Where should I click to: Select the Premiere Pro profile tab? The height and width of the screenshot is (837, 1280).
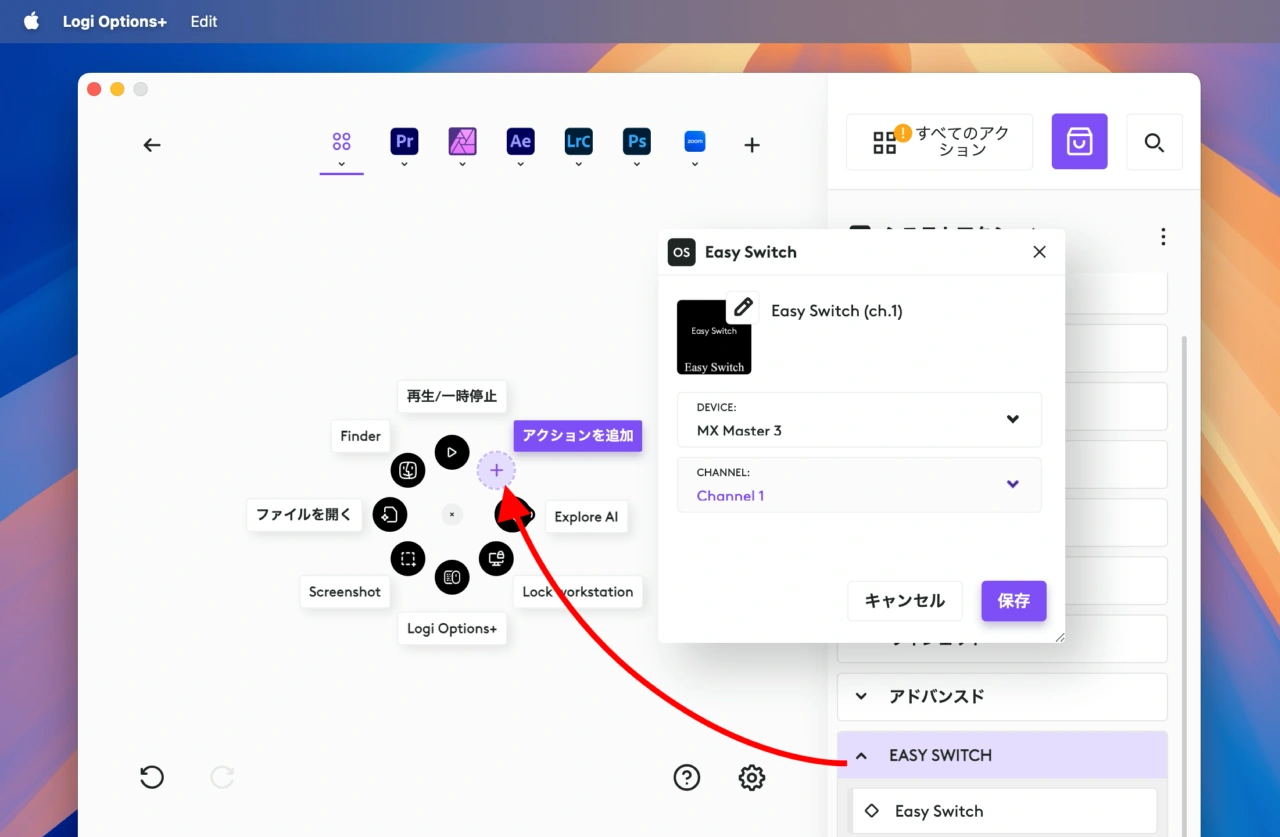[404, 142]
